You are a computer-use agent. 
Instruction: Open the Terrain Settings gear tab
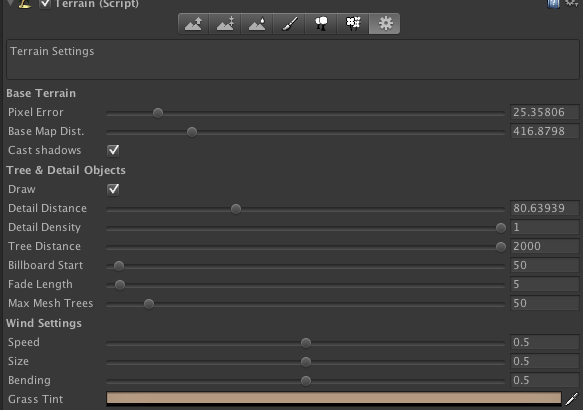pos(385,24)
